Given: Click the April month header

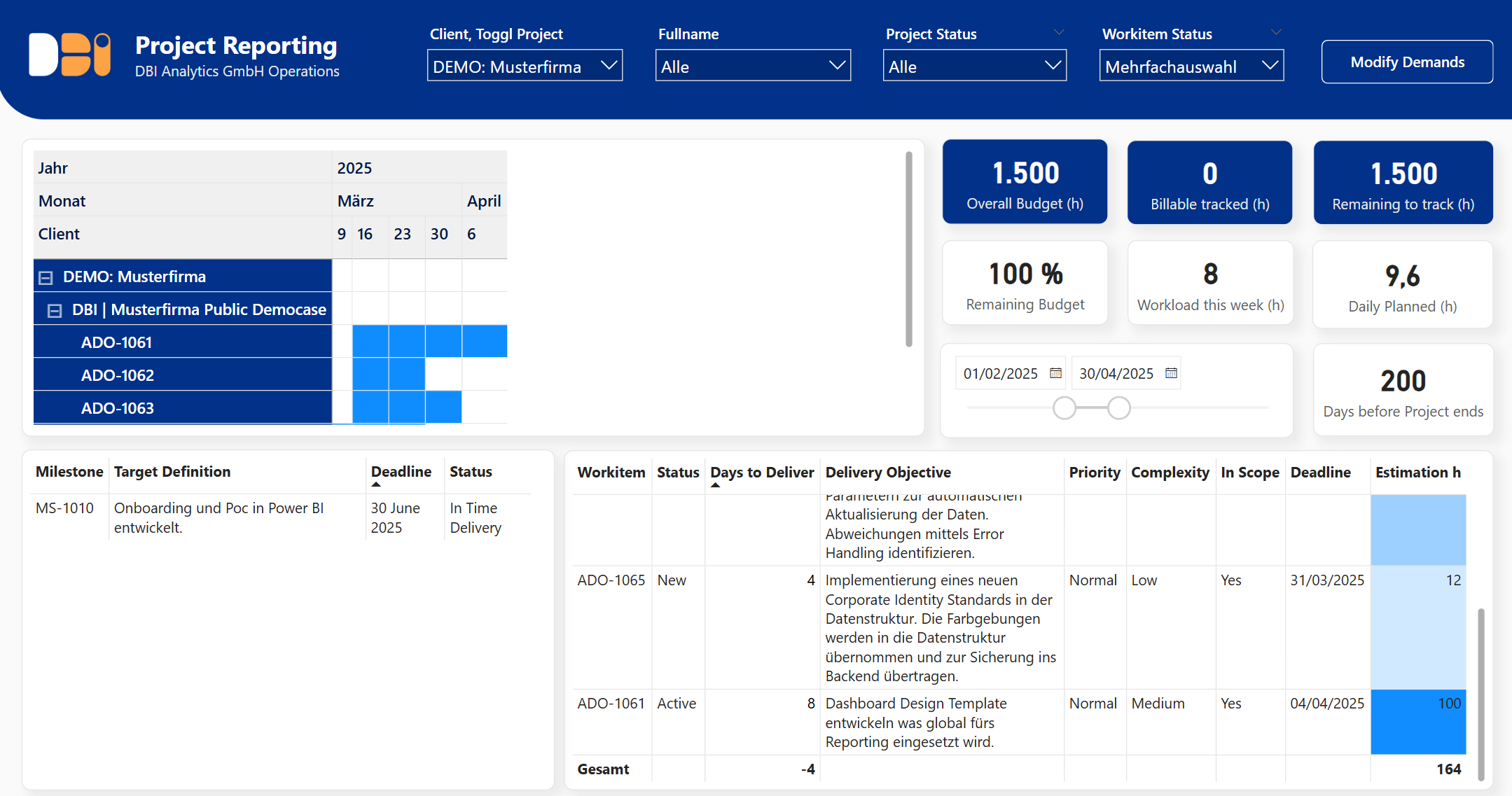Looking at the screenshot, I should 484,202.
